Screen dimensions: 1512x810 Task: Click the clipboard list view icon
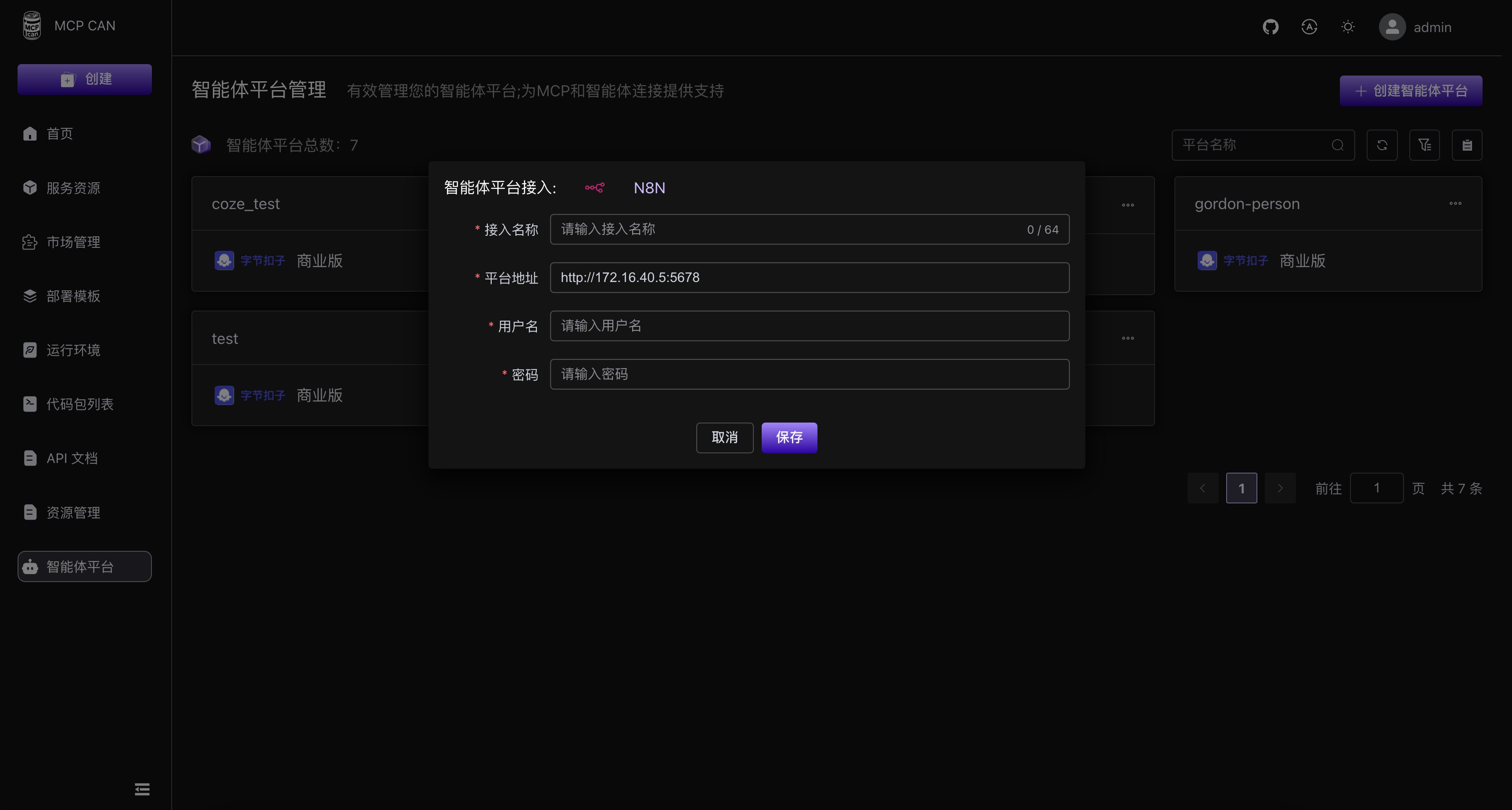(x=1467, y=145)
